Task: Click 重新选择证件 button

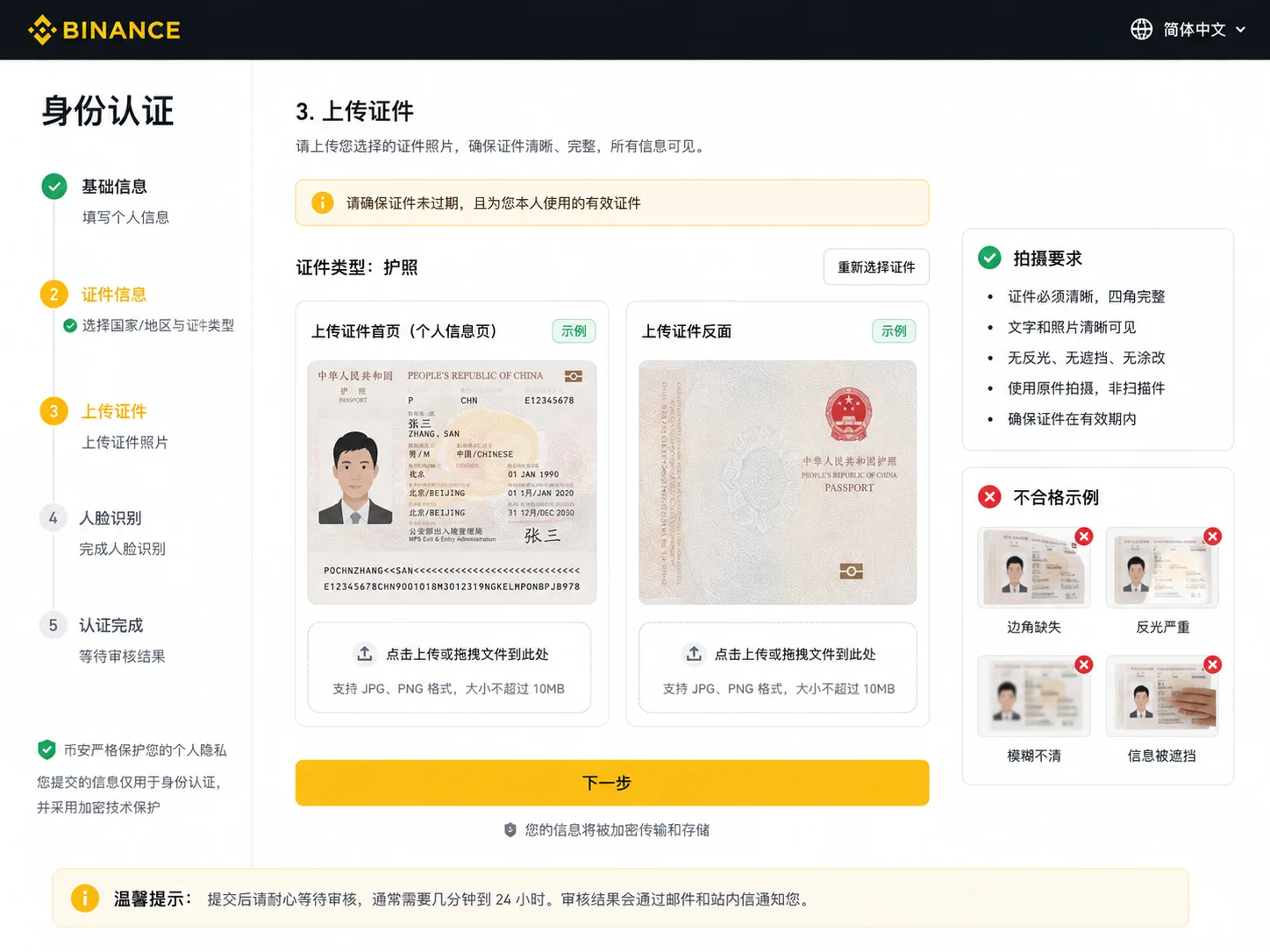Action: [876, 267]
